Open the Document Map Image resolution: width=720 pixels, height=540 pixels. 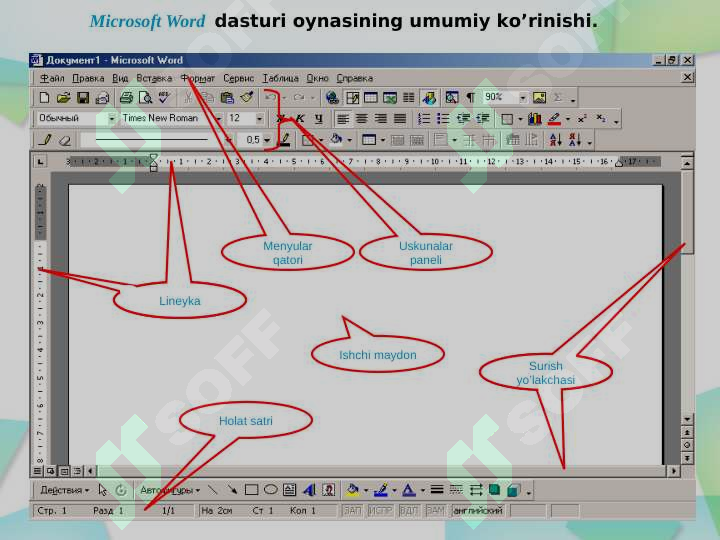[x=452, y=97]
